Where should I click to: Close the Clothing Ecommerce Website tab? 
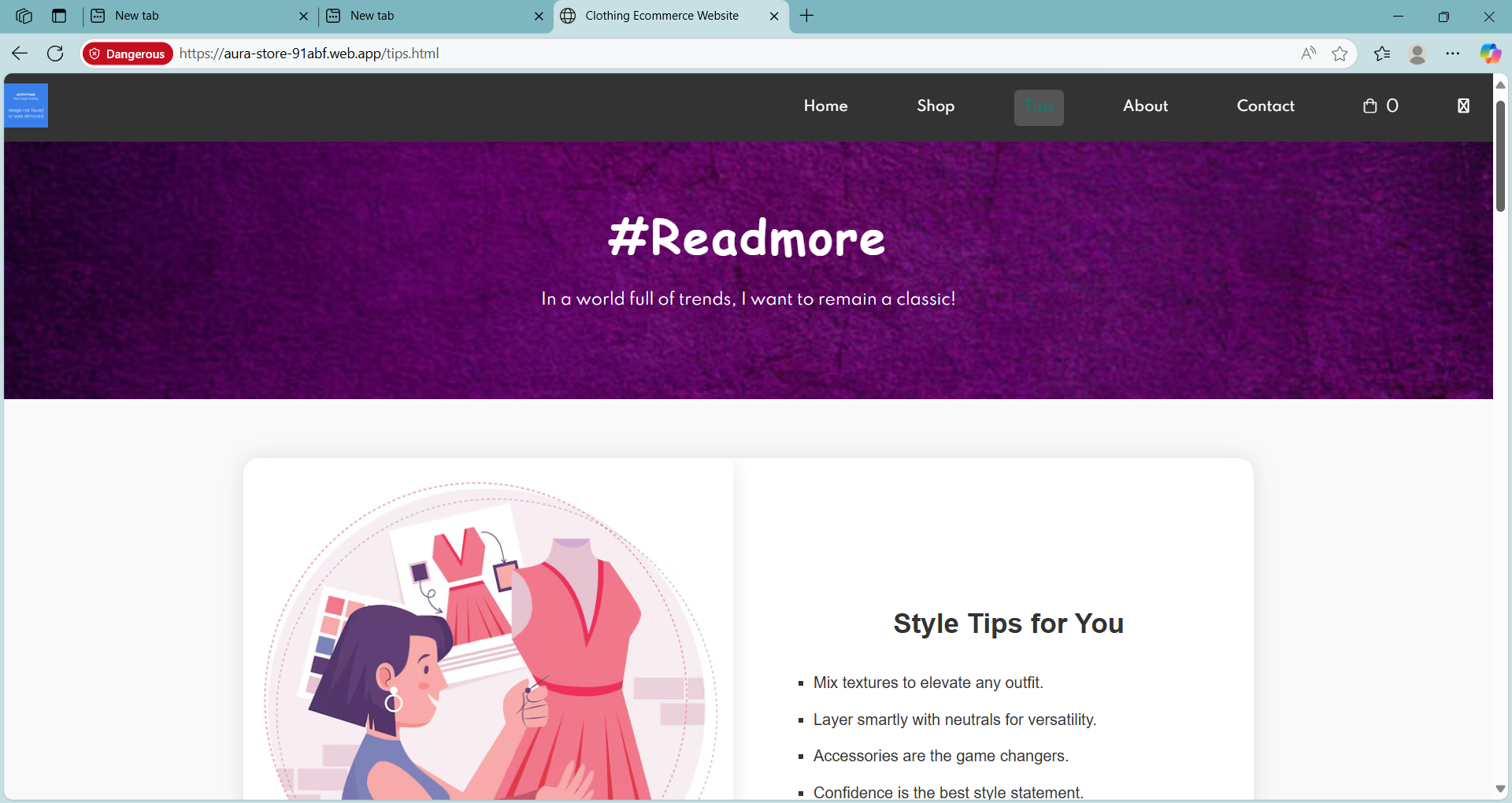[774, 16]
